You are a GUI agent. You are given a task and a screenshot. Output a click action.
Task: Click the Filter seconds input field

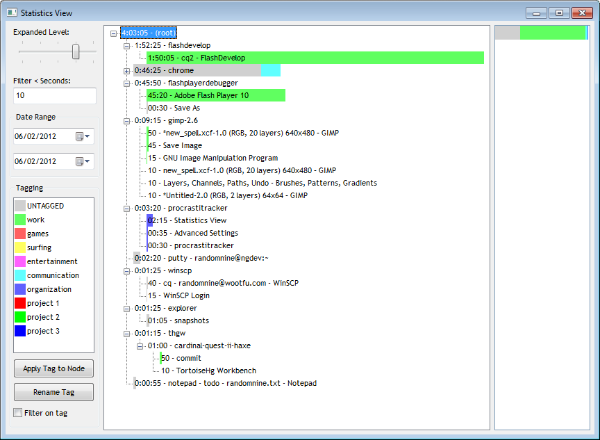(55, 95)
